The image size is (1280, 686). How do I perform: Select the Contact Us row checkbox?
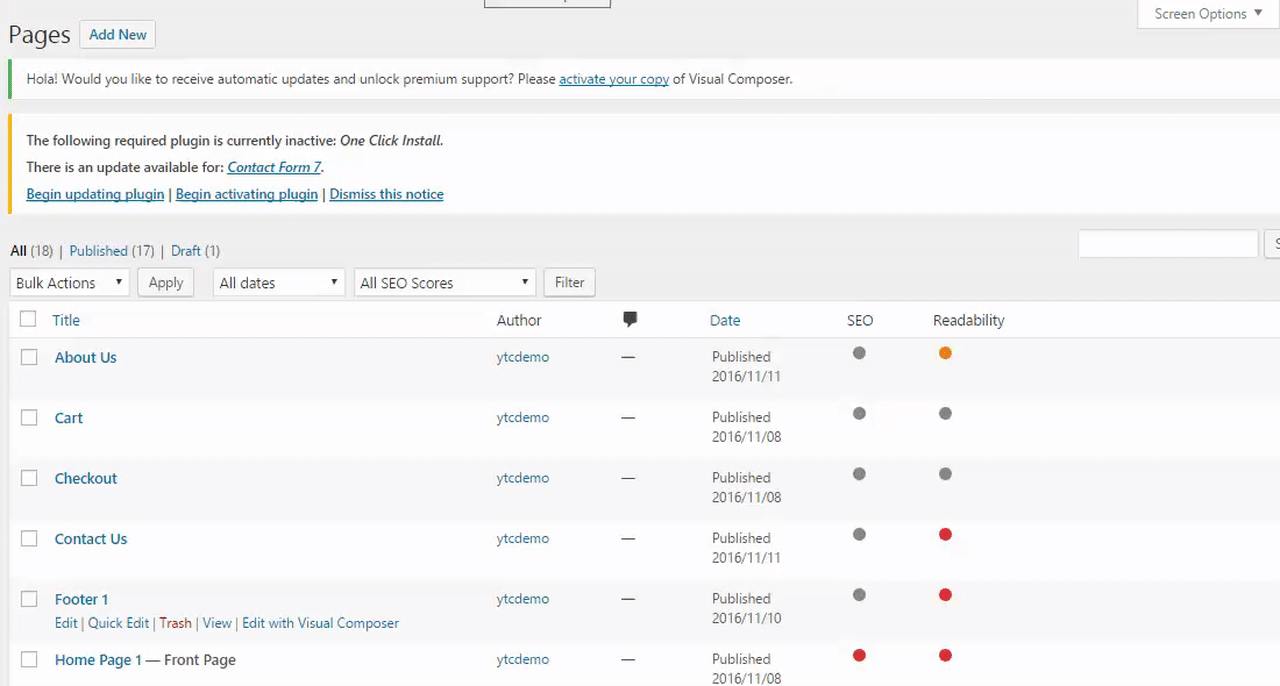point(29,539)
